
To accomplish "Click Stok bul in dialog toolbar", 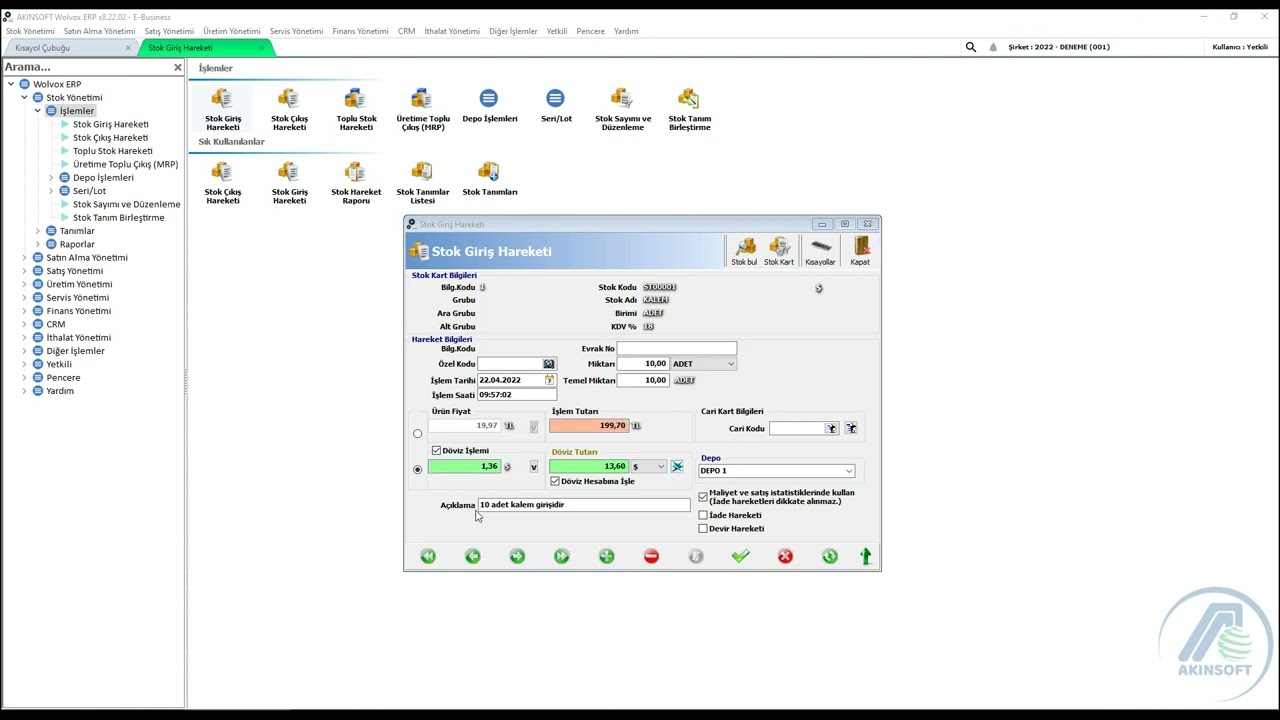I will point(744,251).
